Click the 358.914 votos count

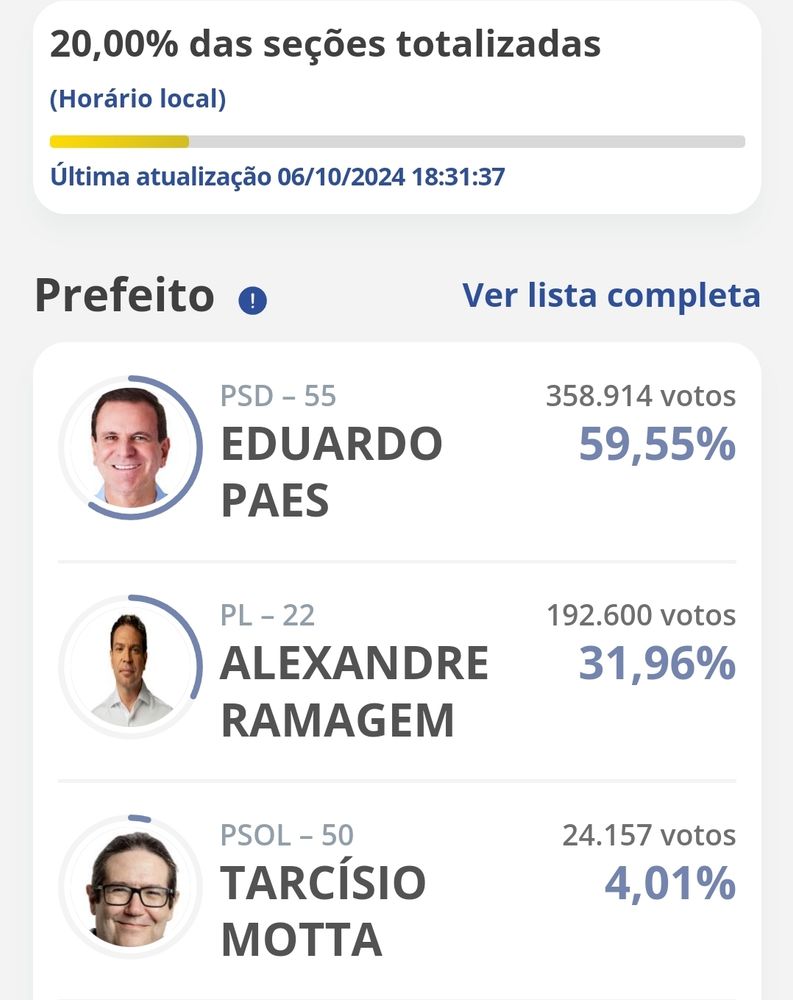[x=640, y=396]
